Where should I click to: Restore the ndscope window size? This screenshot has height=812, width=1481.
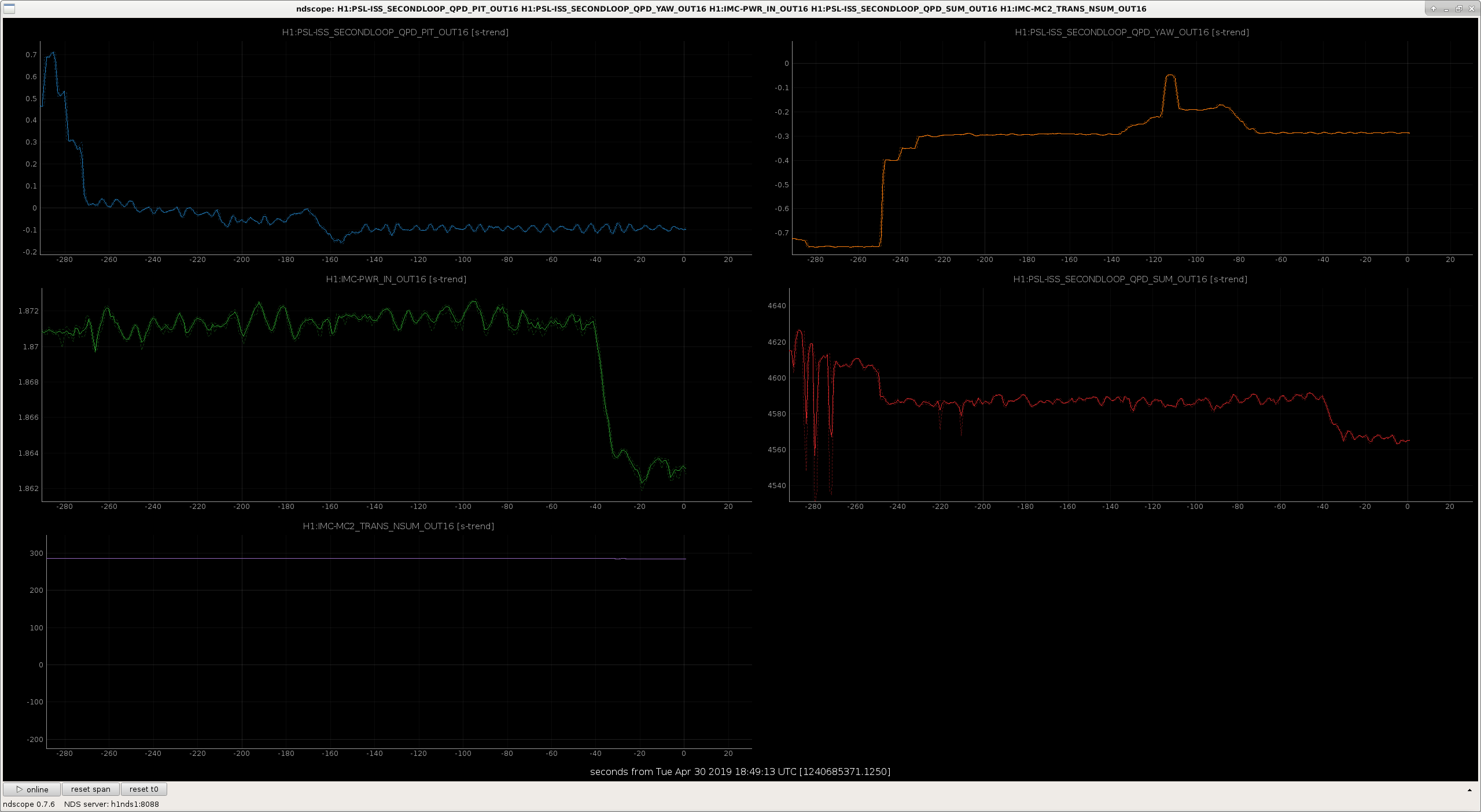[1459, 9]
